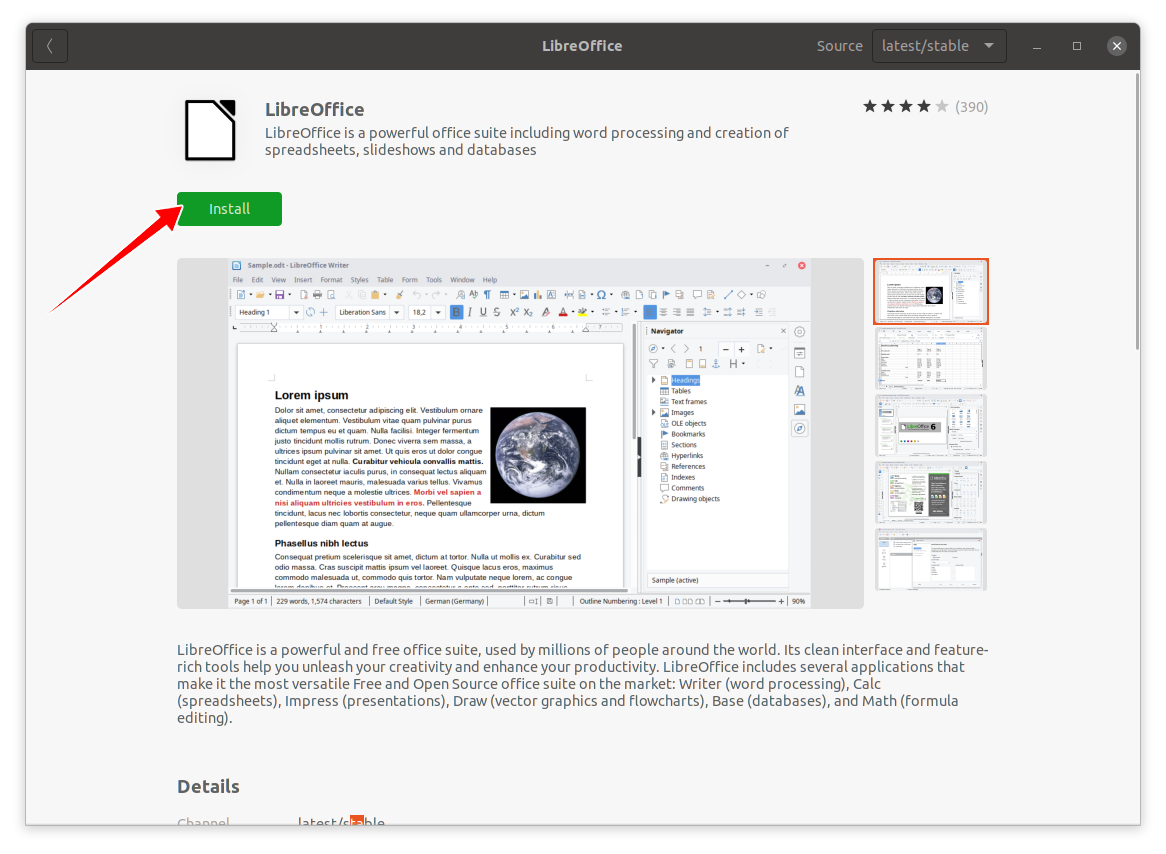Click the LibreOffice document app icon
Viewport: 1166px width, 854px height.
click(x=210, y=130)
